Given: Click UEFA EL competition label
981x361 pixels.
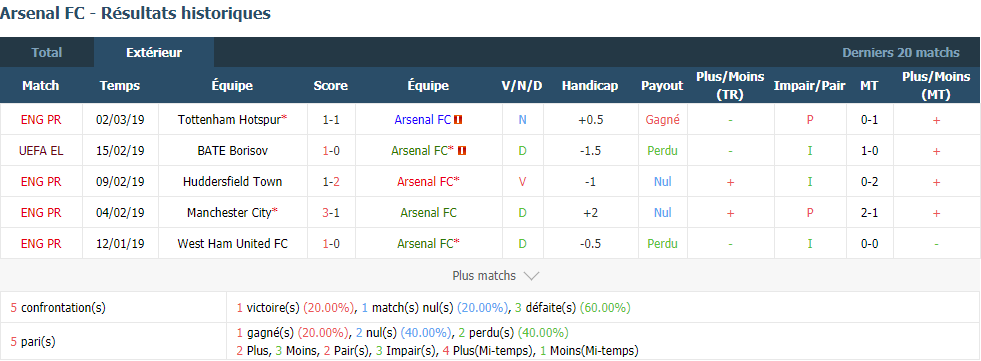Looking at the screenshot, I should 41,151.
